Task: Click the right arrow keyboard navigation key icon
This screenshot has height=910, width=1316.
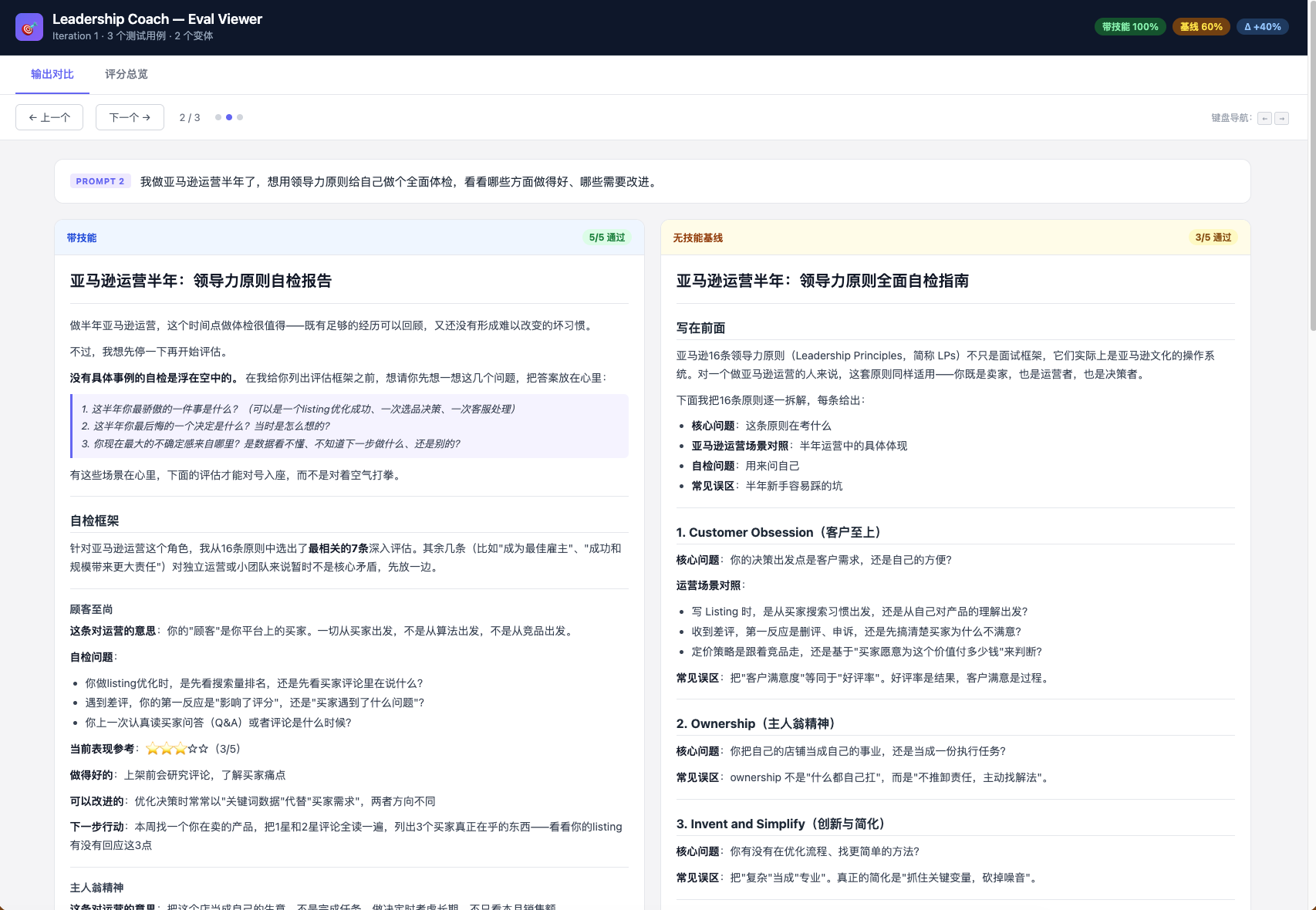Action: (1281, 118)
